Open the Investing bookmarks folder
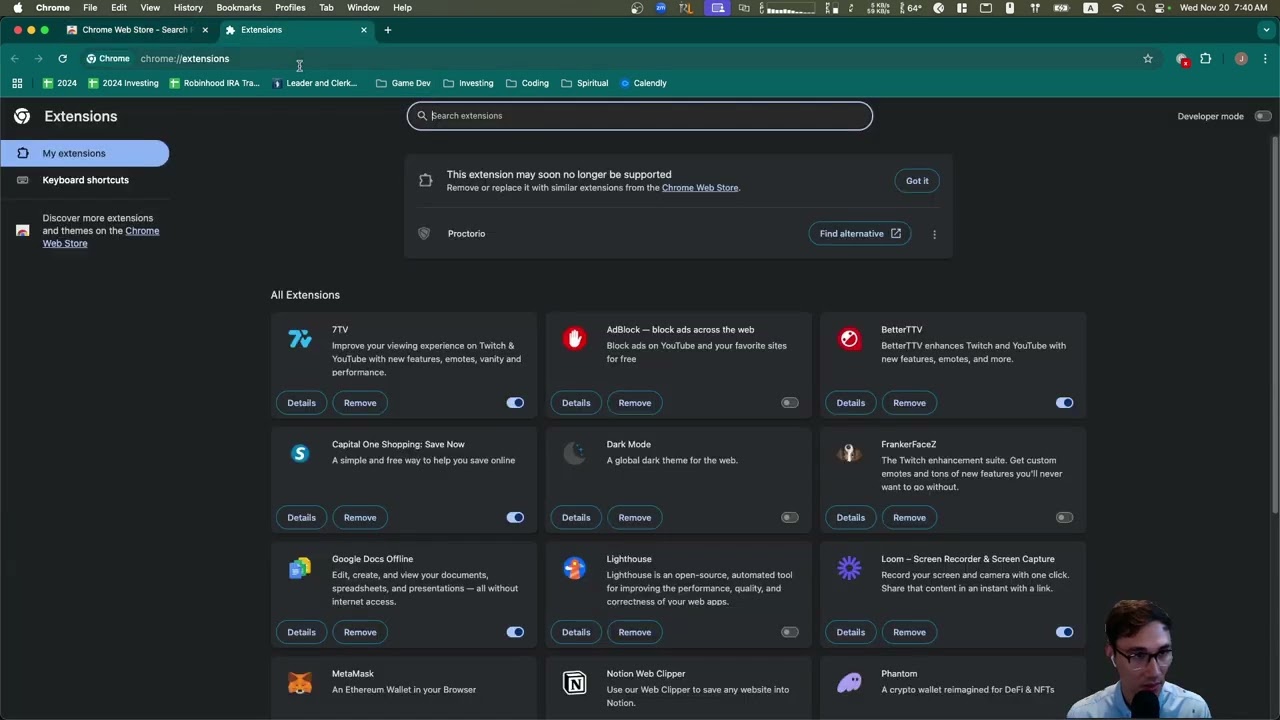 (468, 83)
